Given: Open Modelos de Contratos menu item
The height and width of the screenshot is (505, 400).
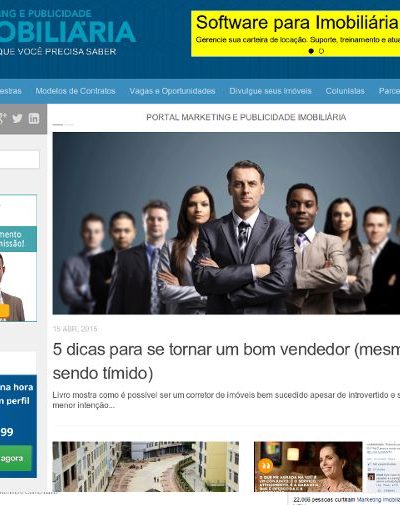Looking at the screenshot, I should point(75,91).
